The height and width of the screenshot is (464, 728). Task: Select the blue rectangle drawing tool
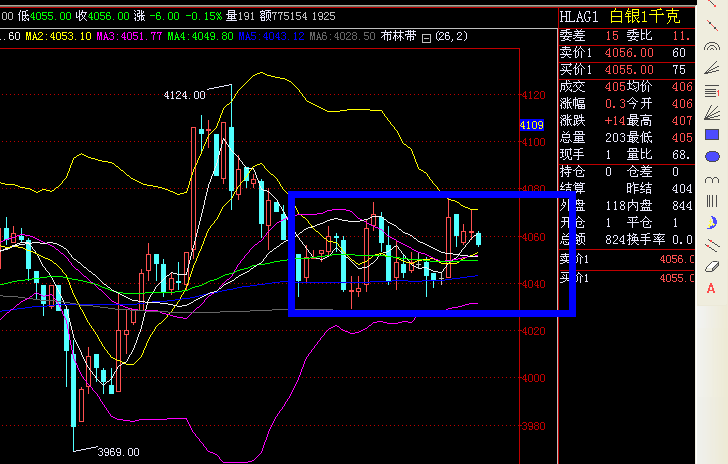712,135
